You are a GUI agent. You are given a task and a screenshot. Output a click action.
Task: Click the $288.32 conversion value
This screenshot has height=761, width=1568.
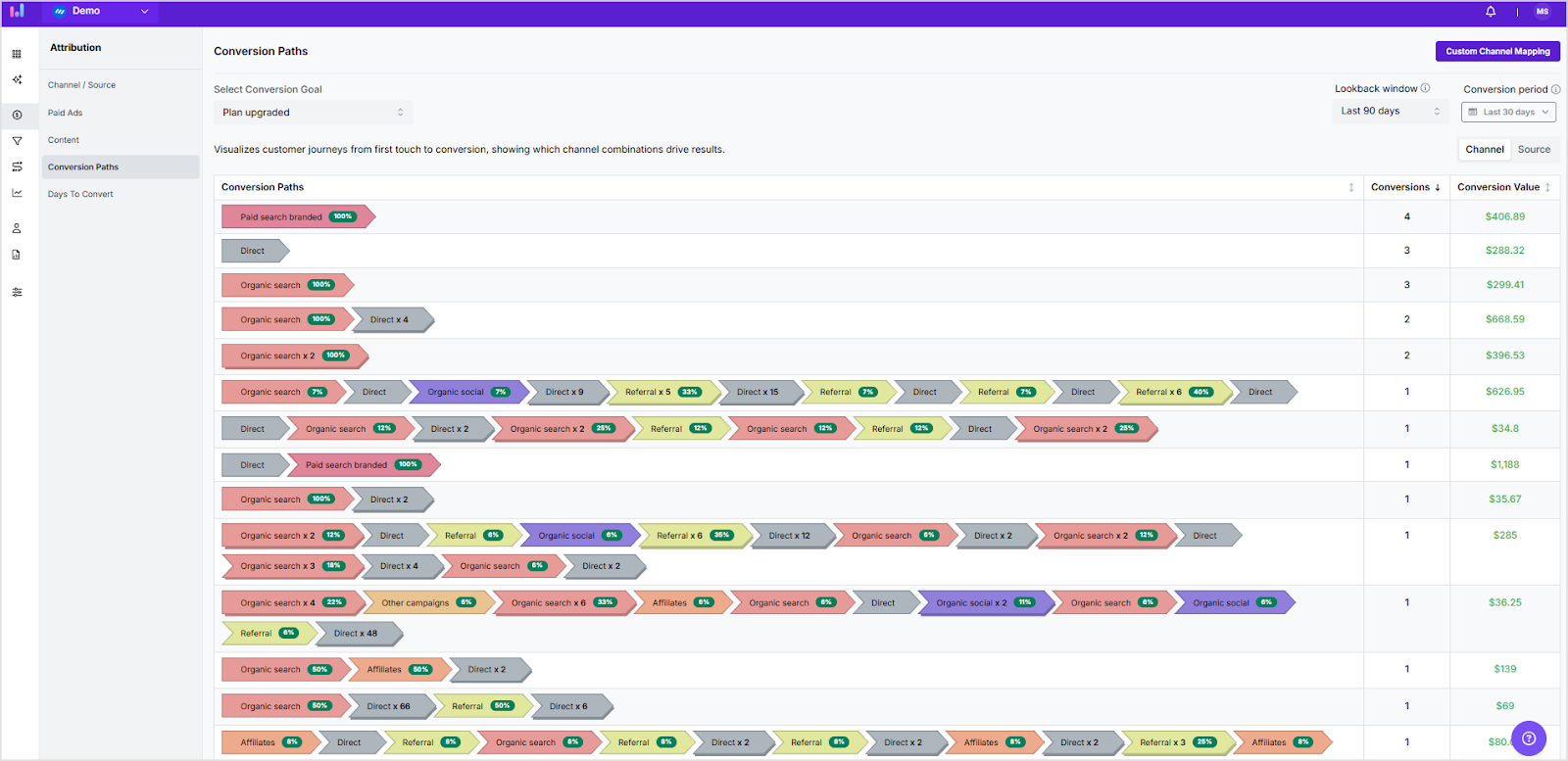pyautogui.click(x=1505, y=251)
